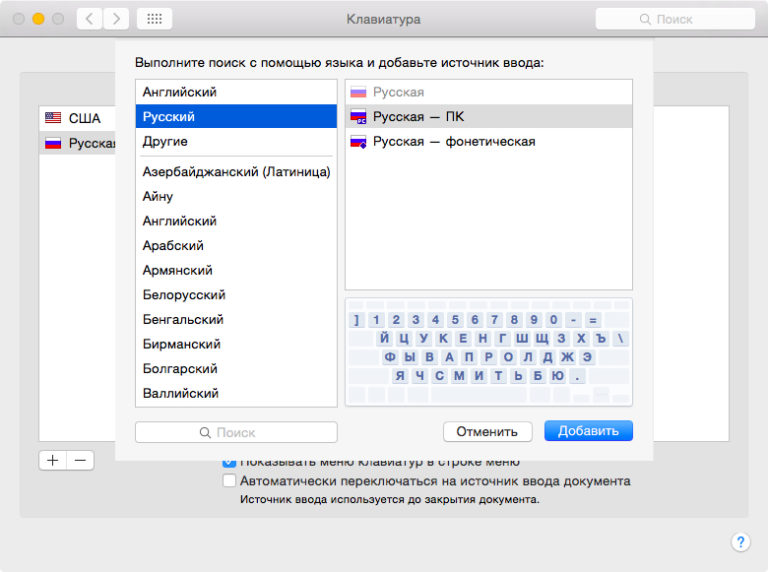Image resolution: width=768 pixels, height=572 pixels.
Task: Click the Й key in the keyboard preview
Action: tap(384, 338)
